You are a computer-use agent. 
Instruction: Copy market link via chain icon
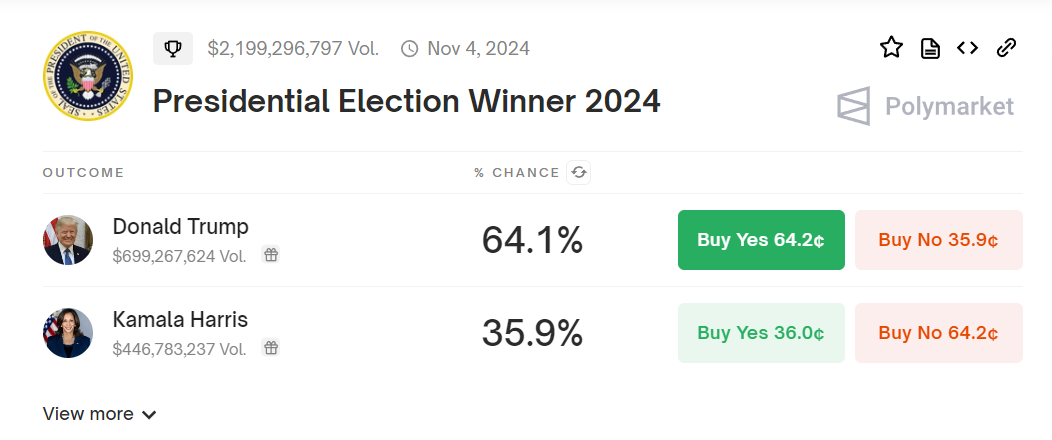click(1006, 48)
